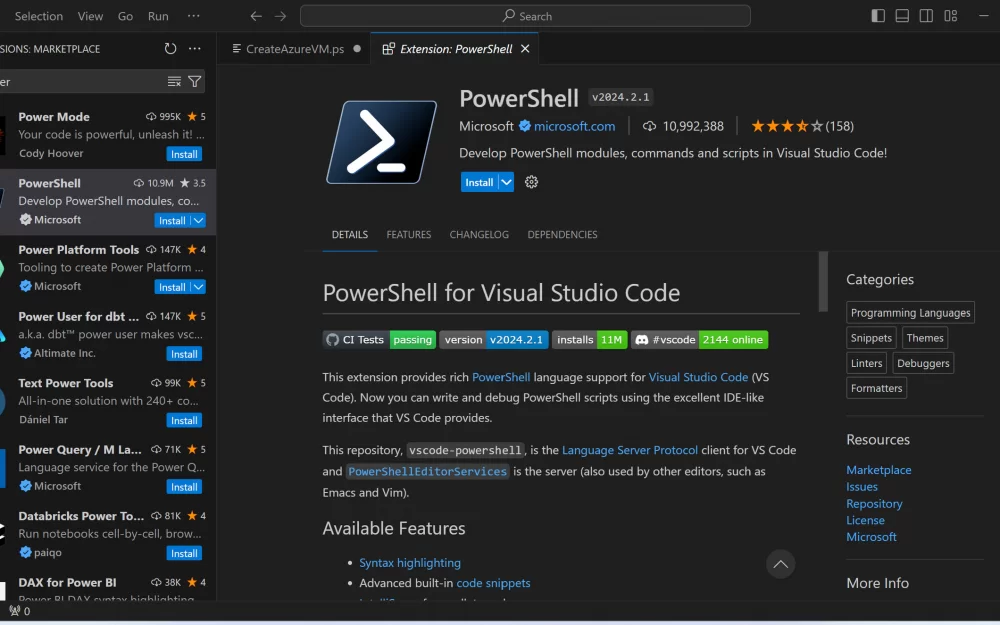Image resolution: width=1000 pixels, height=625 pixels.
Task: Expand Install dropdown on PowerShell detail page
Action: 506,182
